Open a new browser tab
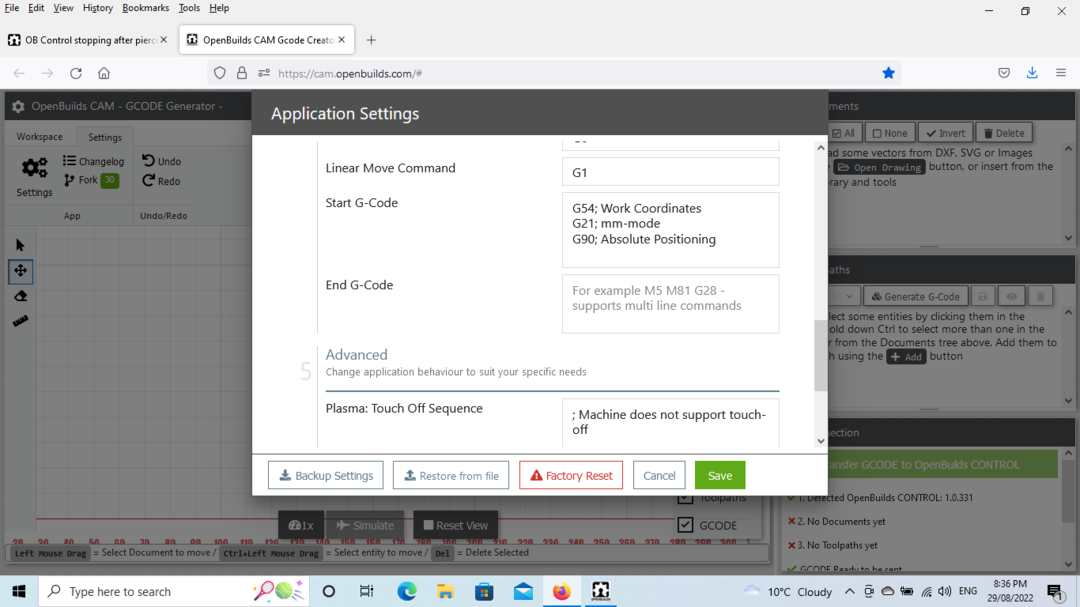Image resolution: width=1080 pixels, height=607 pixels. [371, 40]
